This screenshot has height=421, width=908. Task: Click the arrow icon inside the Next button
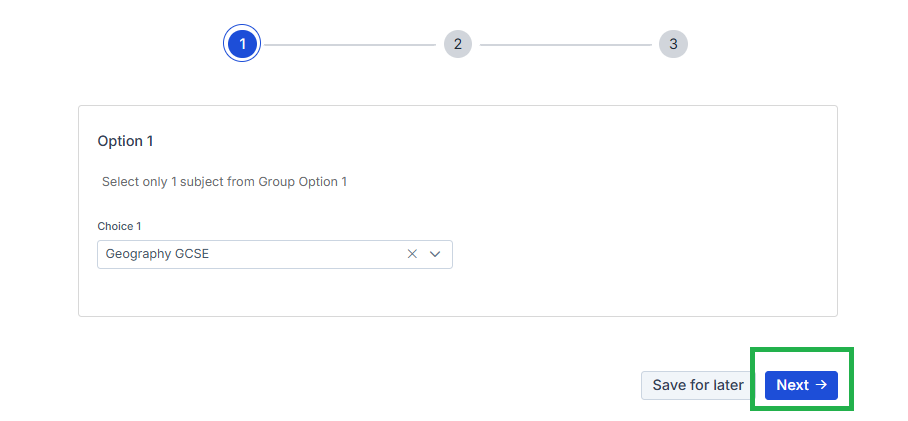(x=821, y=385)
